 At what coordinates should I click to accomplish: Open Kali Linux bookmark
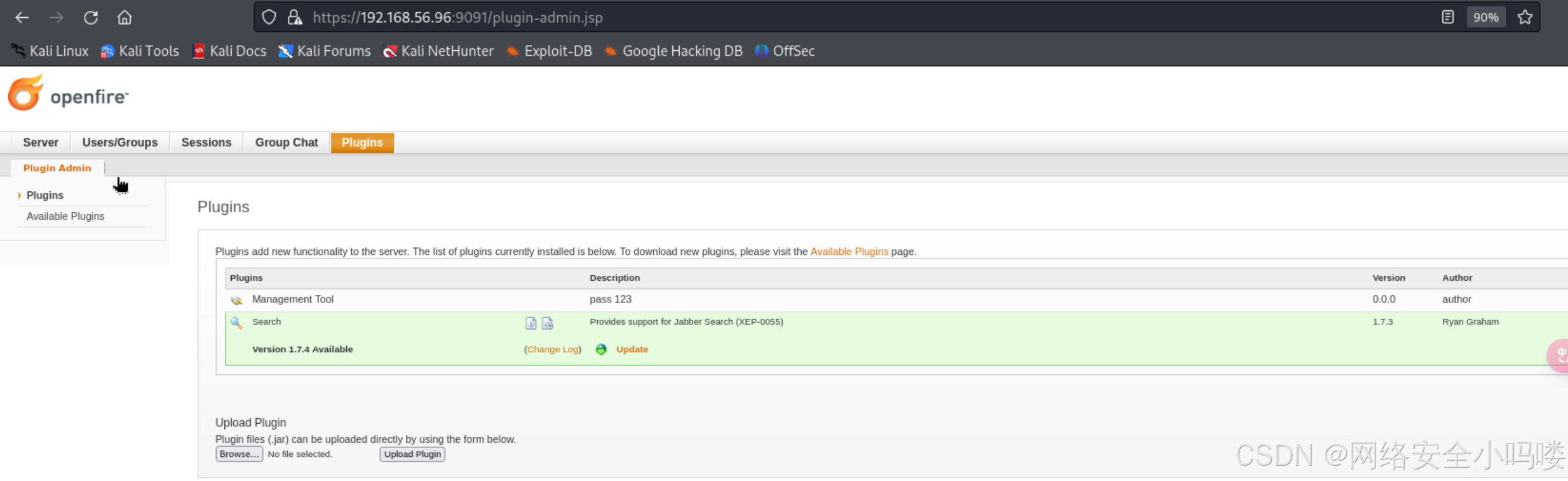click(x=50, y=51)
